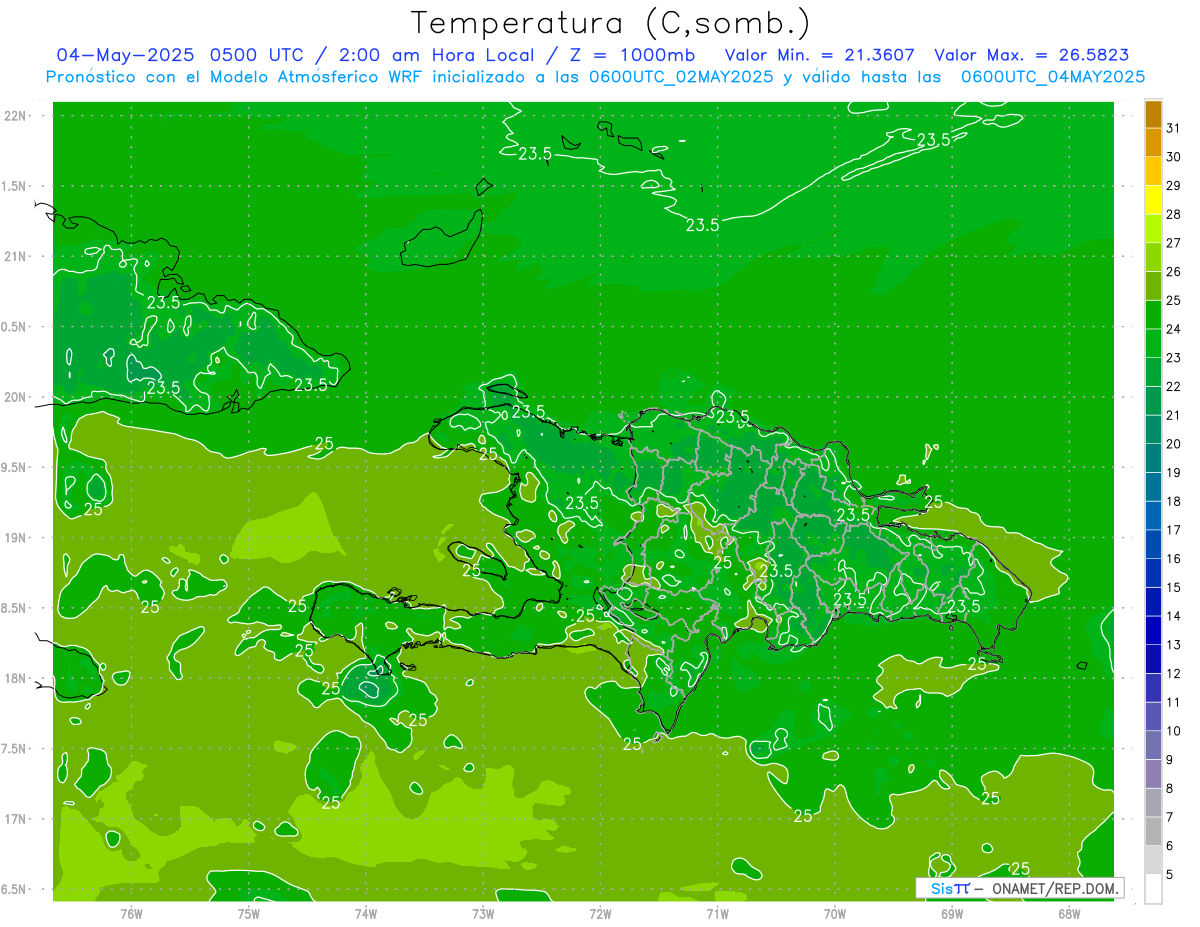Pick the teal swatch between 19 and 20
Viewport: 1200px width, 927px height.
[1153, 459]
